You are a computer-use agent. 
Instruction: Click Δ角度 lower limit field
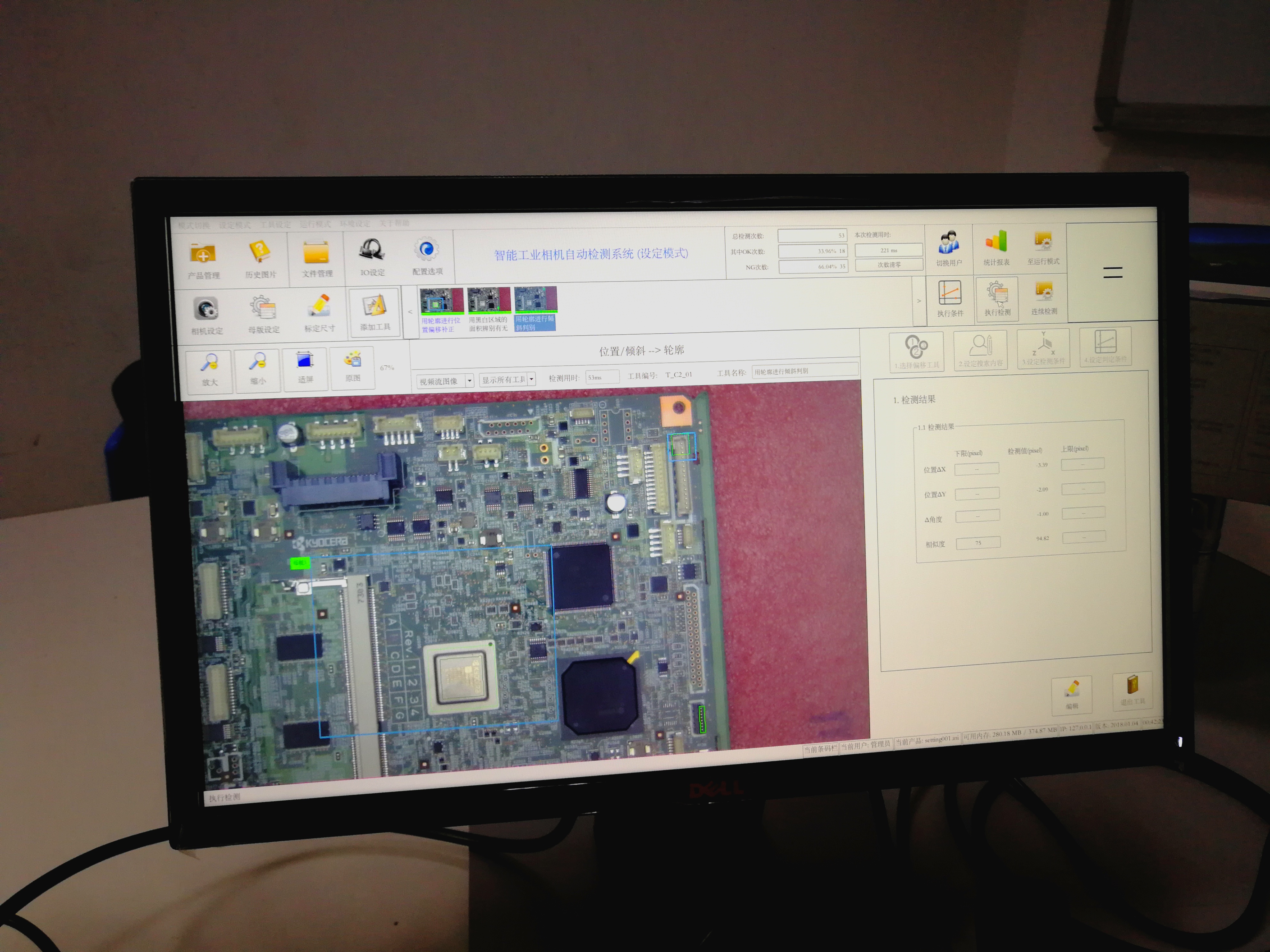point(977,516)
